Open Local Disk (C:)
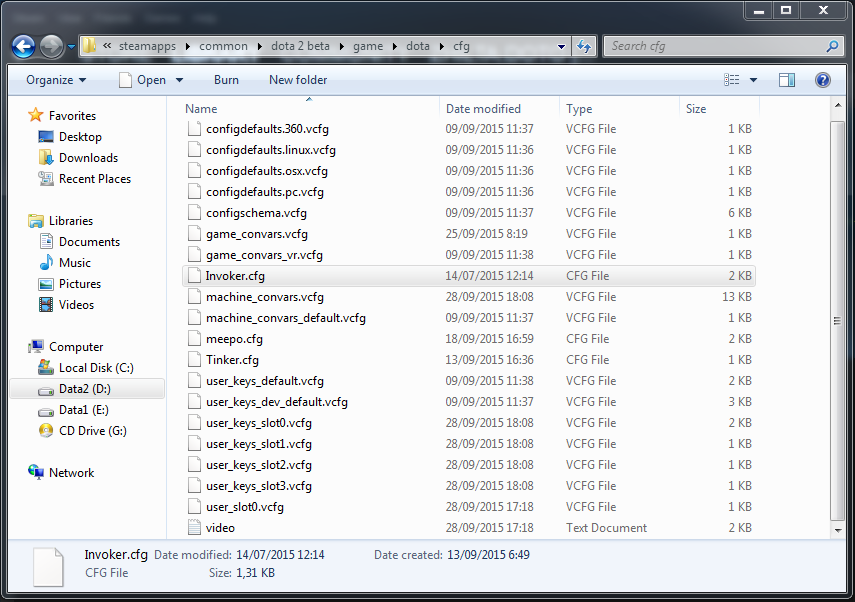Screen dimensions: 855x602 tap(96, 368)
